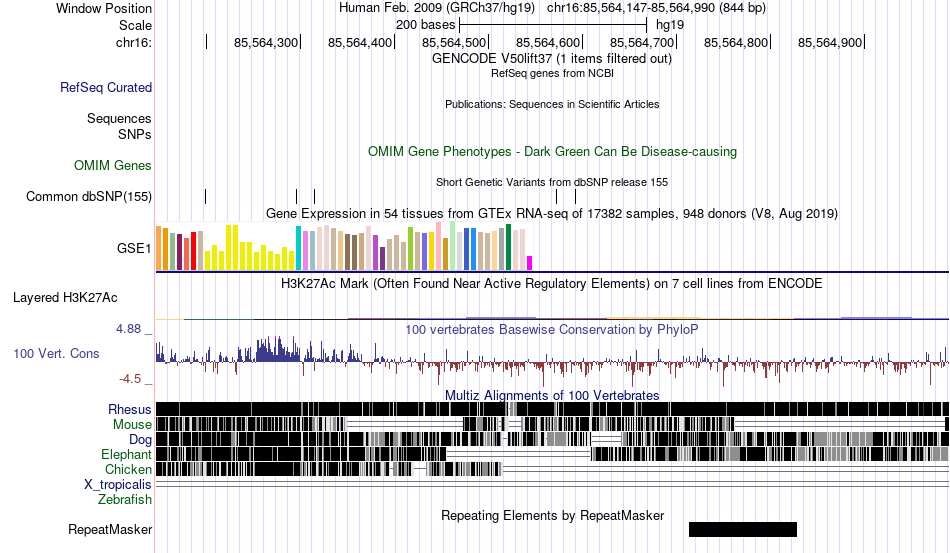Click the H3K27Ac Mark ENCODE track title

click(x=552, y=283)
